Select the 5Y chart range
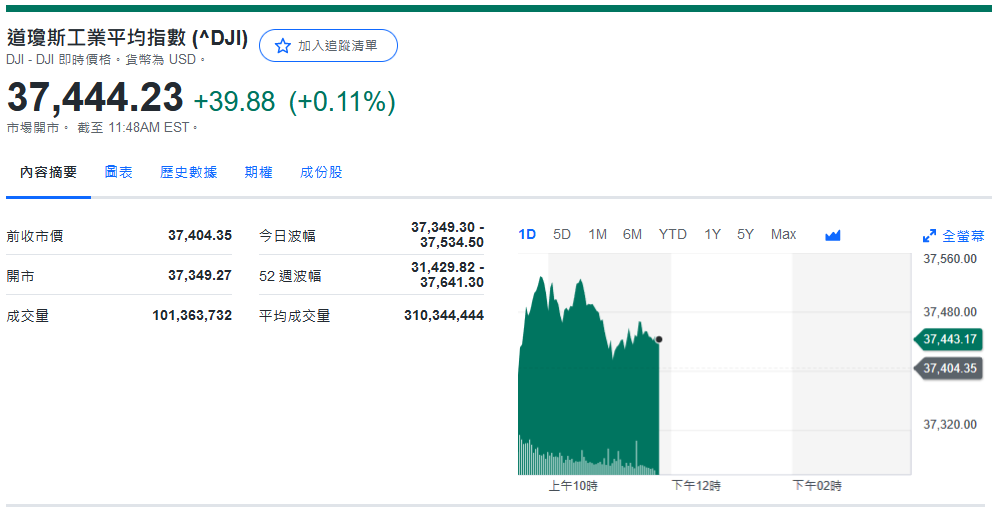The width and height of the screenshot is (992, 514). [x=745, y=235]
